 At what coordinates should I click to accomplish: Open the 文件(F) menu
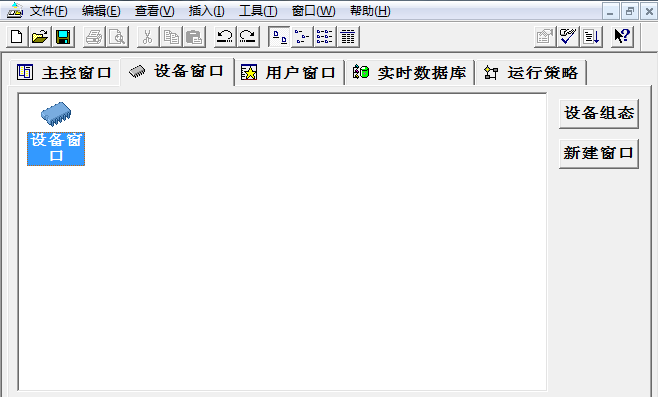48,10
